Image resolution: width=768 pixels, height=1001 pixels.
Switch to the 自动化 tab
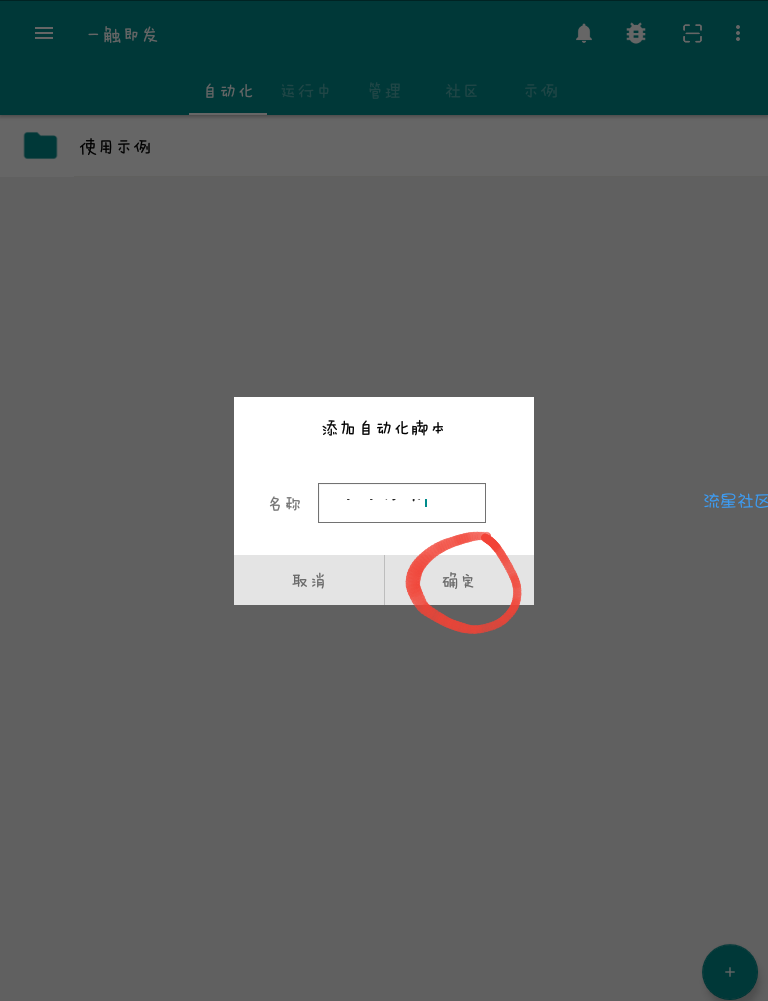(x=228, y=91)
